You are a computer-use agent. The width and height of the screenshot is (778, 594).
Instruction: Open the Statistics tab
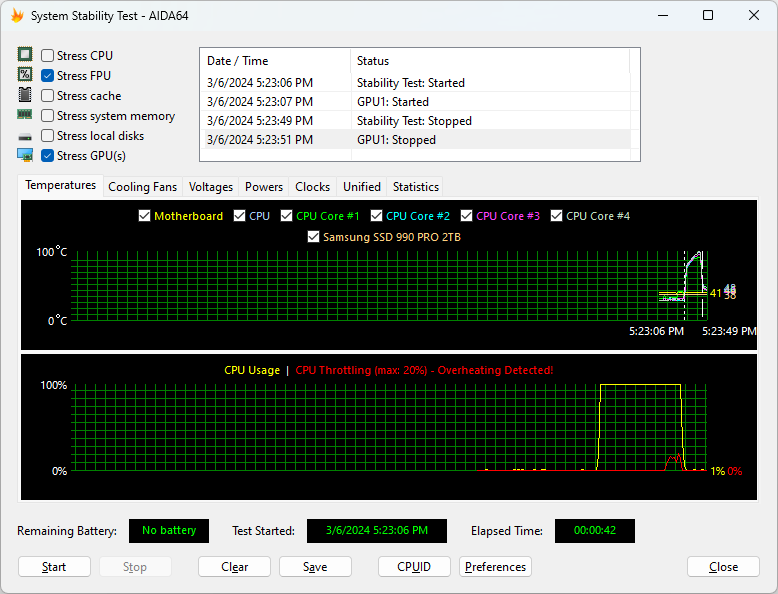(415, 187)
